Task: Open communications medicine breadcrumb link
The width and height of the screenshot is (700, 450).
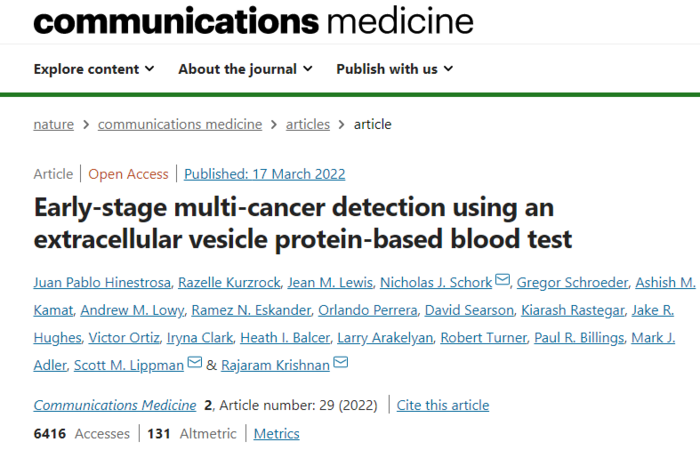Action: (180, 124)
